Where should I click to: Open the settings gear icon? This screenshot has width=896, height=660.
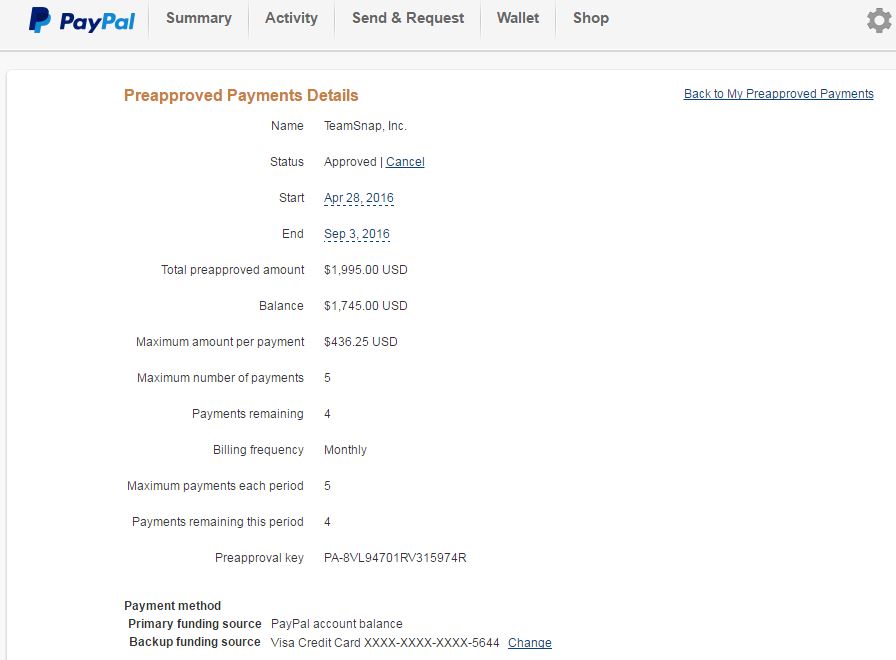pyautogui.click(x=879, y=21)
